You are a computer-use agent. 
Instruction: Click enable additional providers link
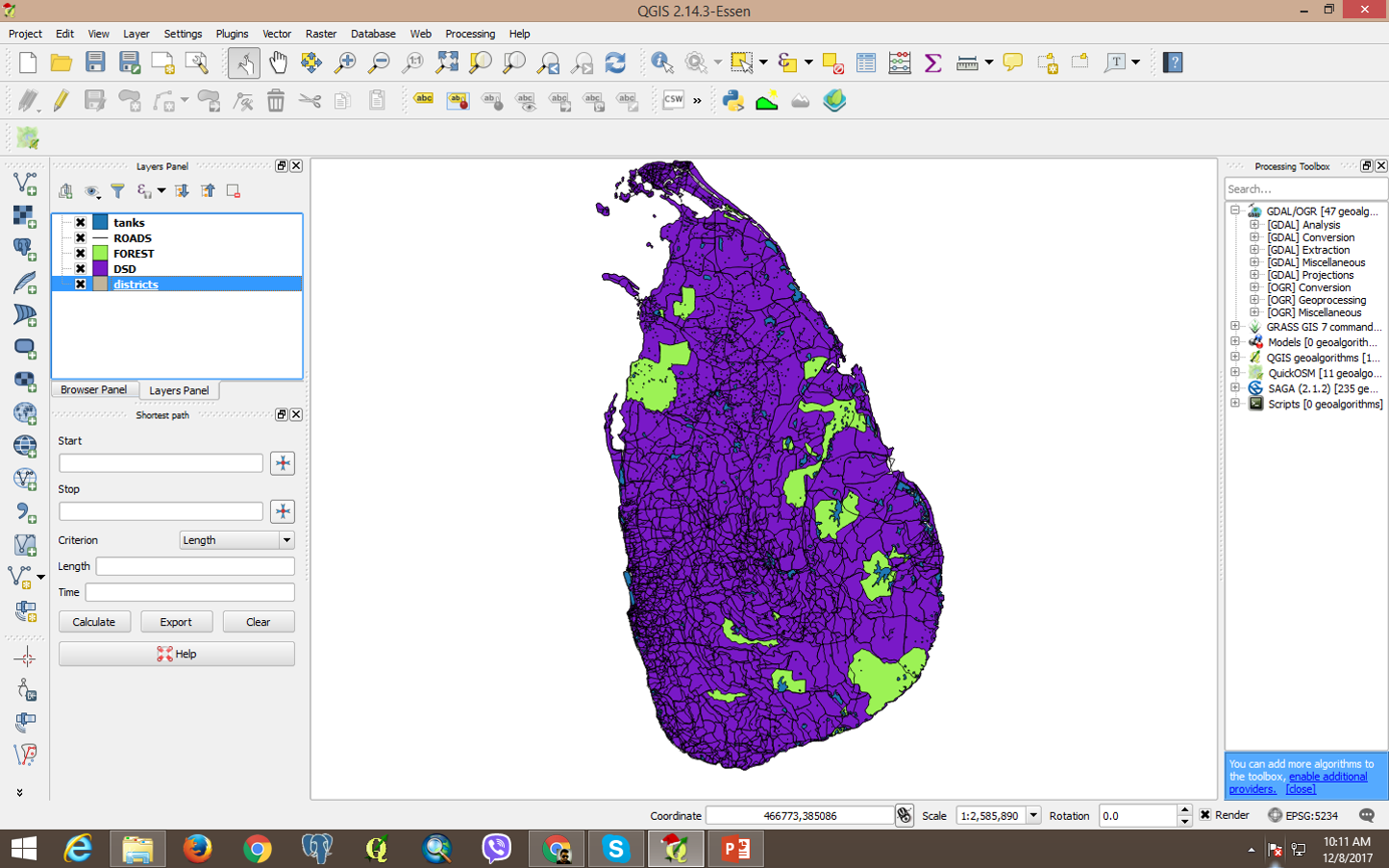pyautogui.click(x=1328, y=776)
